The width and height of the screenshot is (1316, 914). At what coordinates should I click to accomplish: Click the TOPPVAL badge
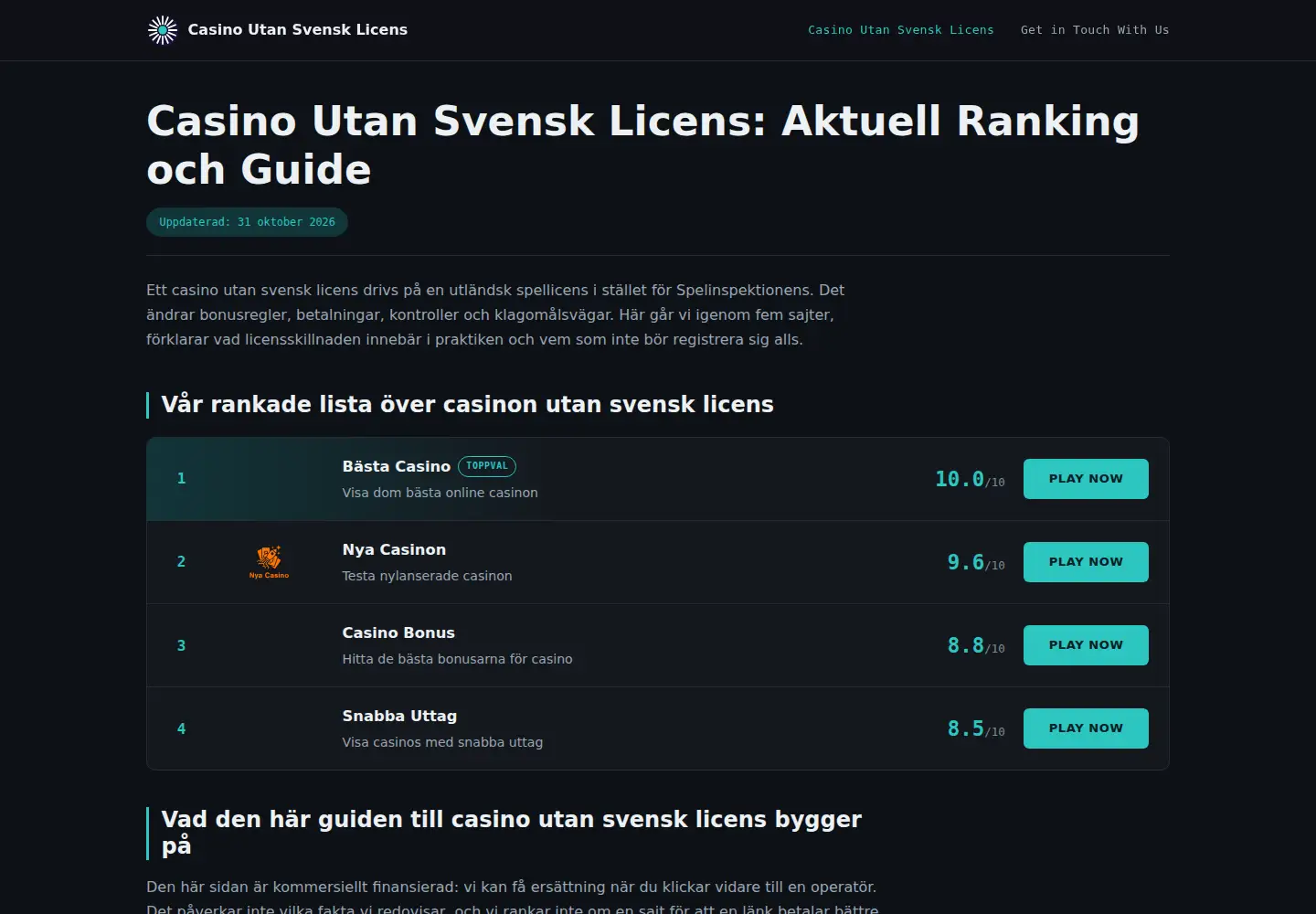click(x=487, y=466)
